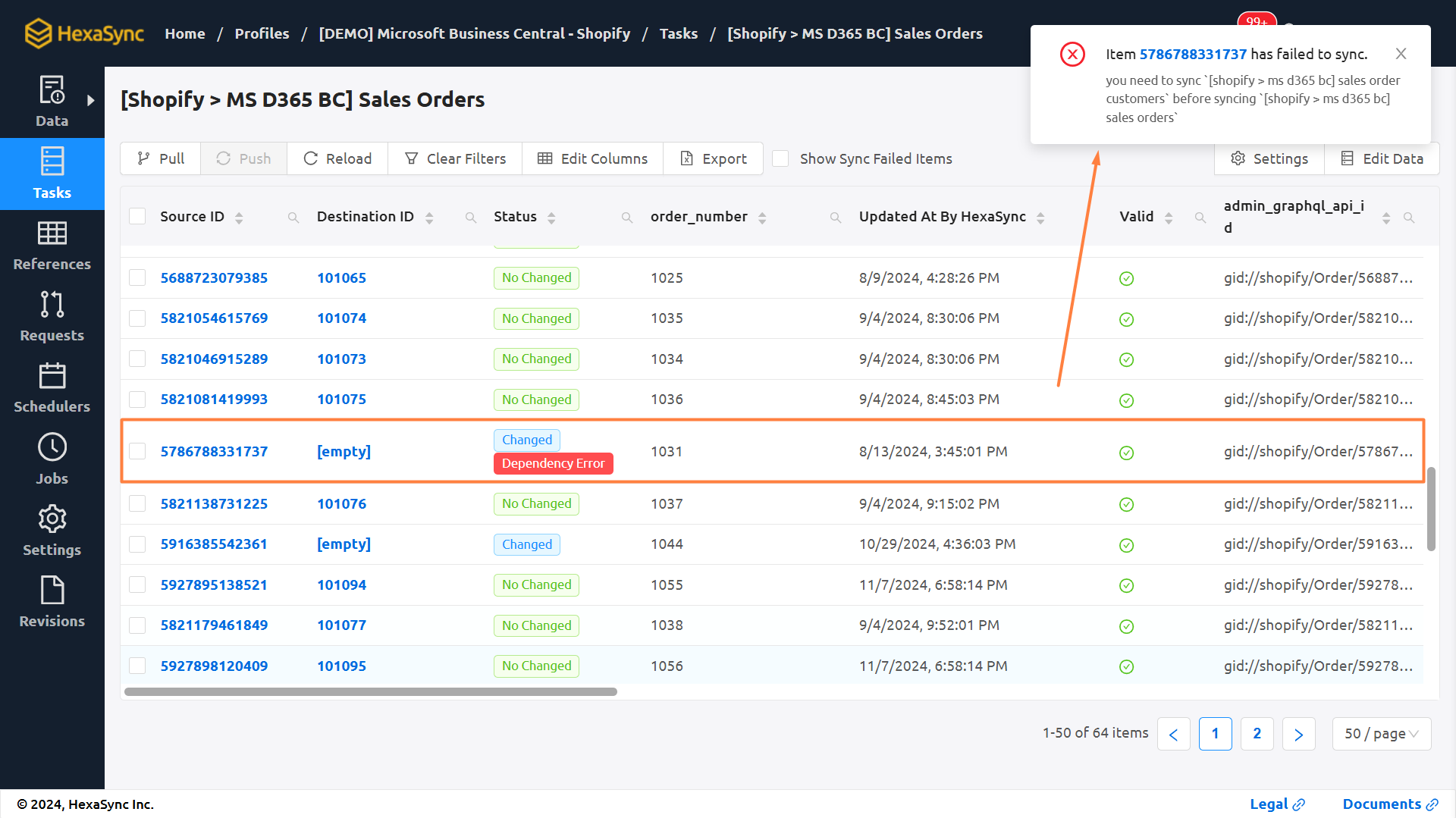Search the Status column
Image resolution: width=1456 pixels, height=818 pixels.
pos(627,218)
